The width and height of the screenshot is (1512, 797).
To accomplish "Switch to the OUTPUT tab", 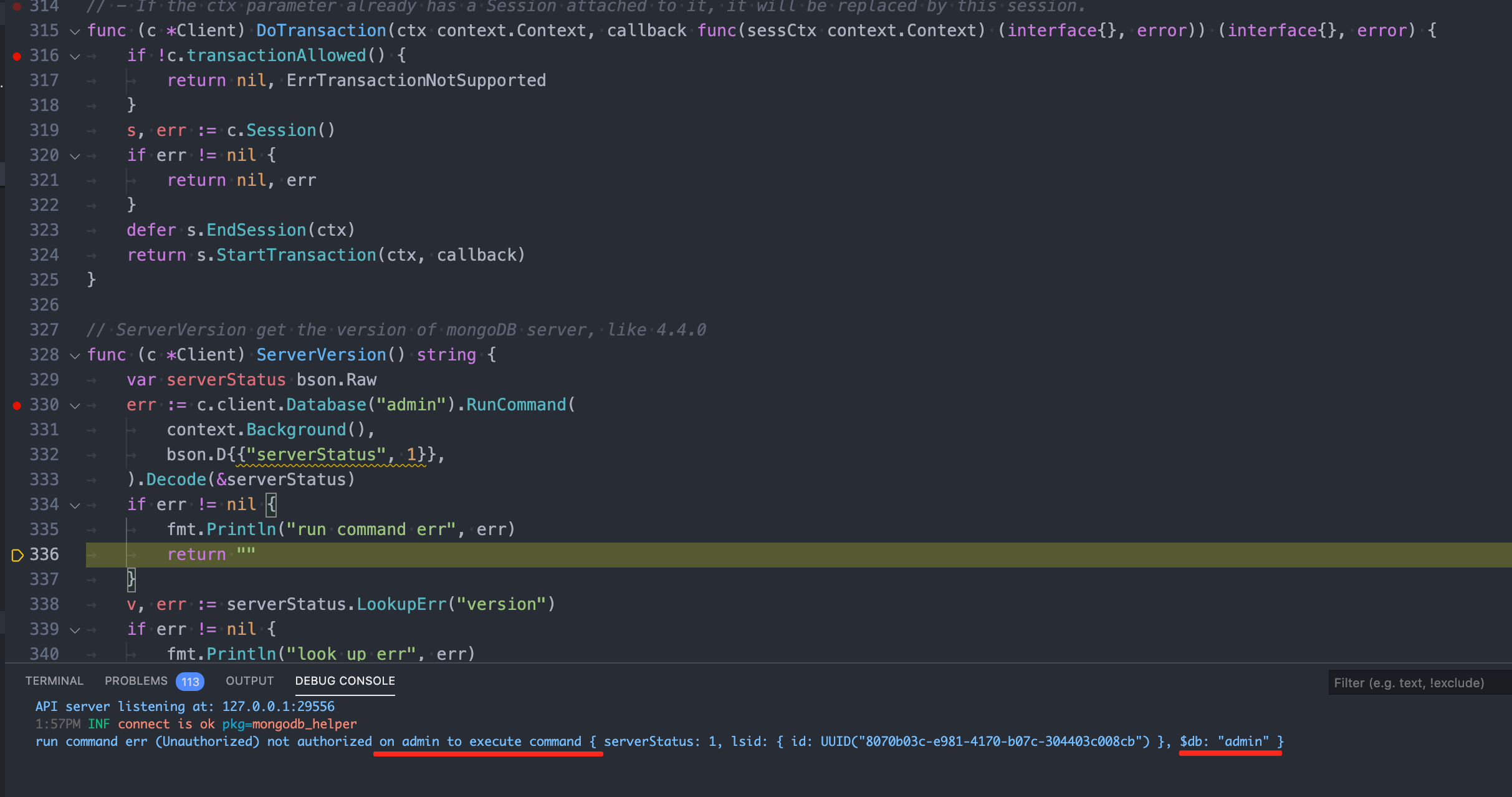I will point(249,681).
